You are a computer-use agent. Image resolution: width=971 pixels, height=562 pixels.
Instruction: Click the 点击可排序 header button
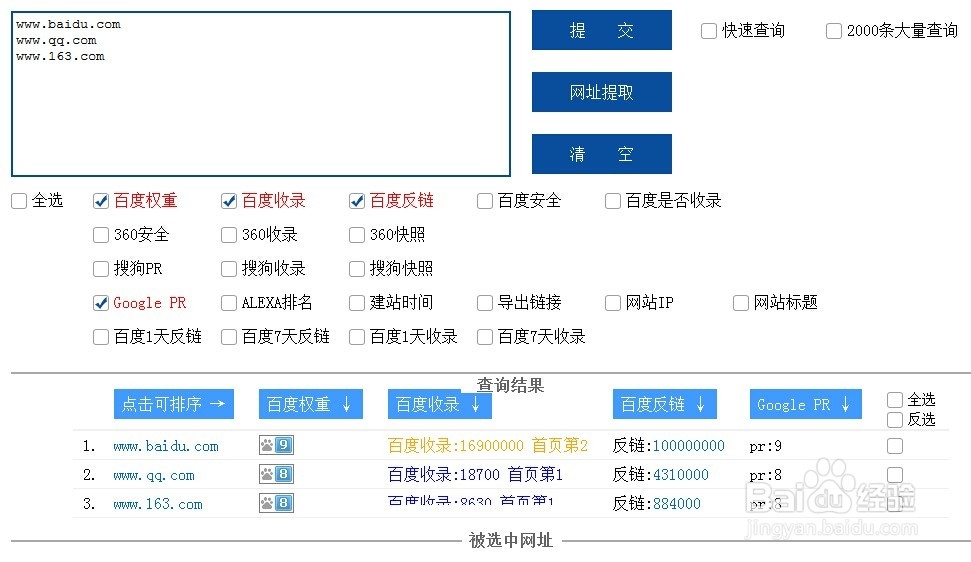point(173,404)
